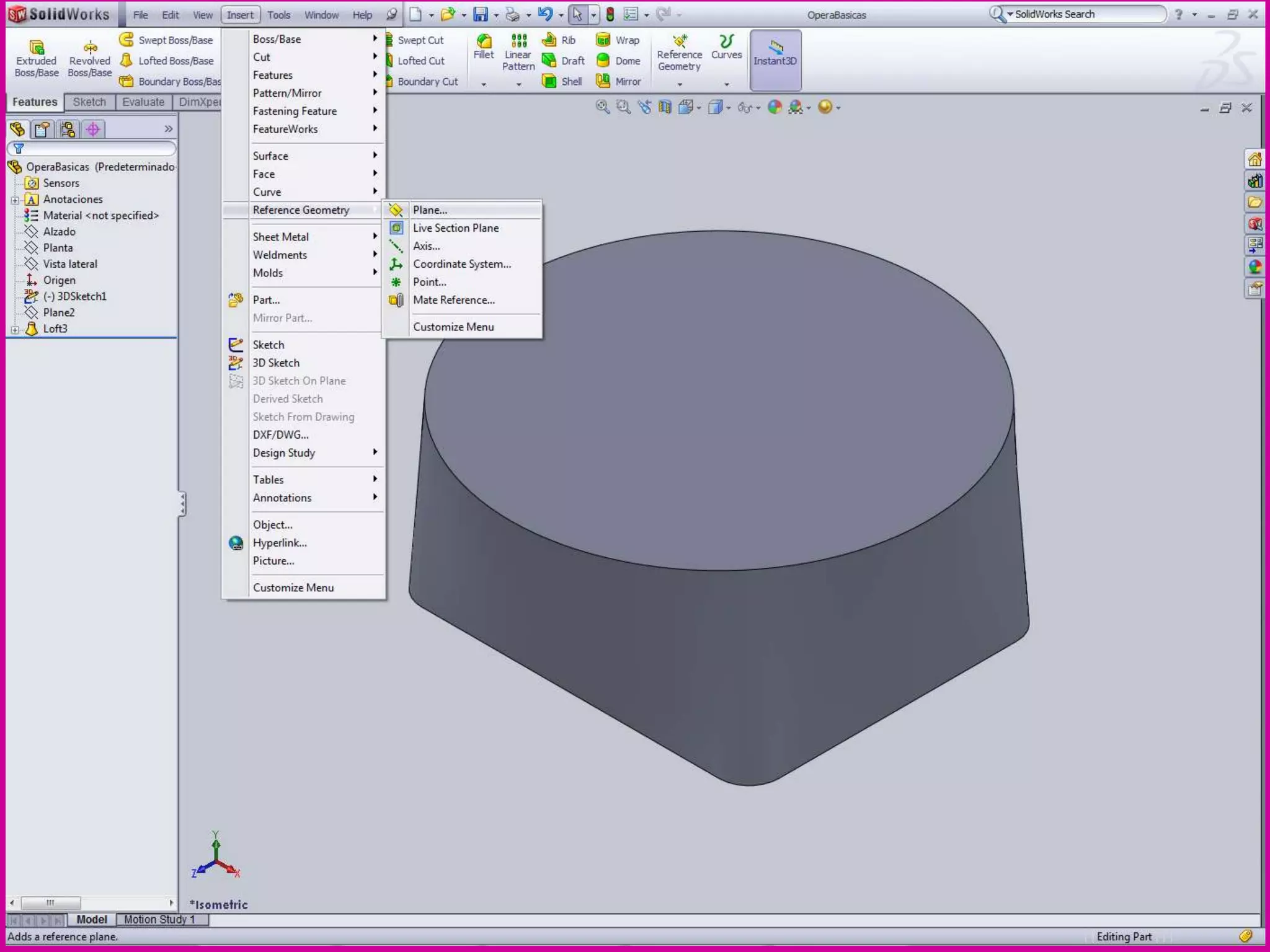This screenshot has height=952, width=1270.
Task: Select Plane2 in the feature tree
Action: [58, 312]
